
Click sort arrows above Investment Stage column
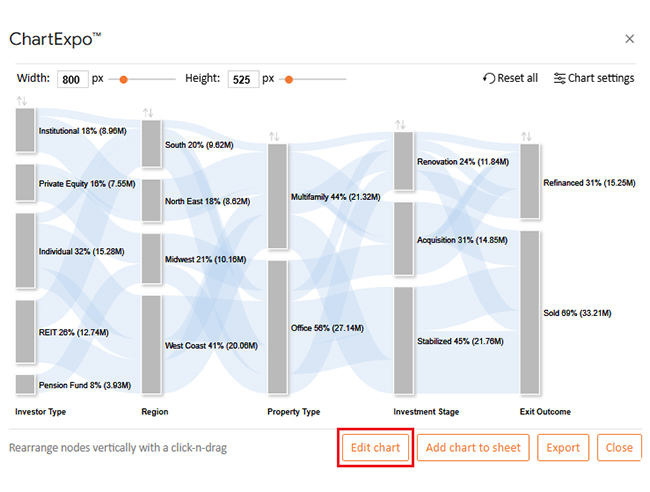tap(400, 124)
